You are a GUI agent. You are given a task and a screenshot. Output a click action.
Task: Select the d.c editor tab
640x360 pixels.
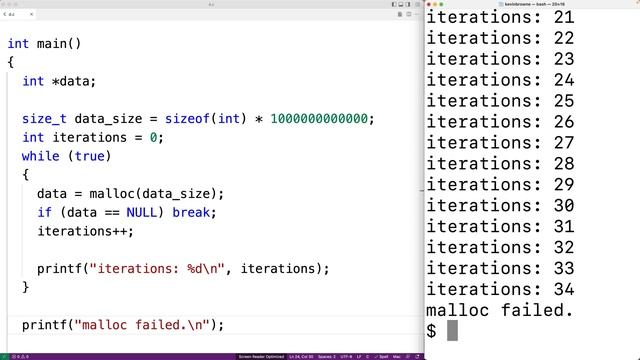pos(18,14)
